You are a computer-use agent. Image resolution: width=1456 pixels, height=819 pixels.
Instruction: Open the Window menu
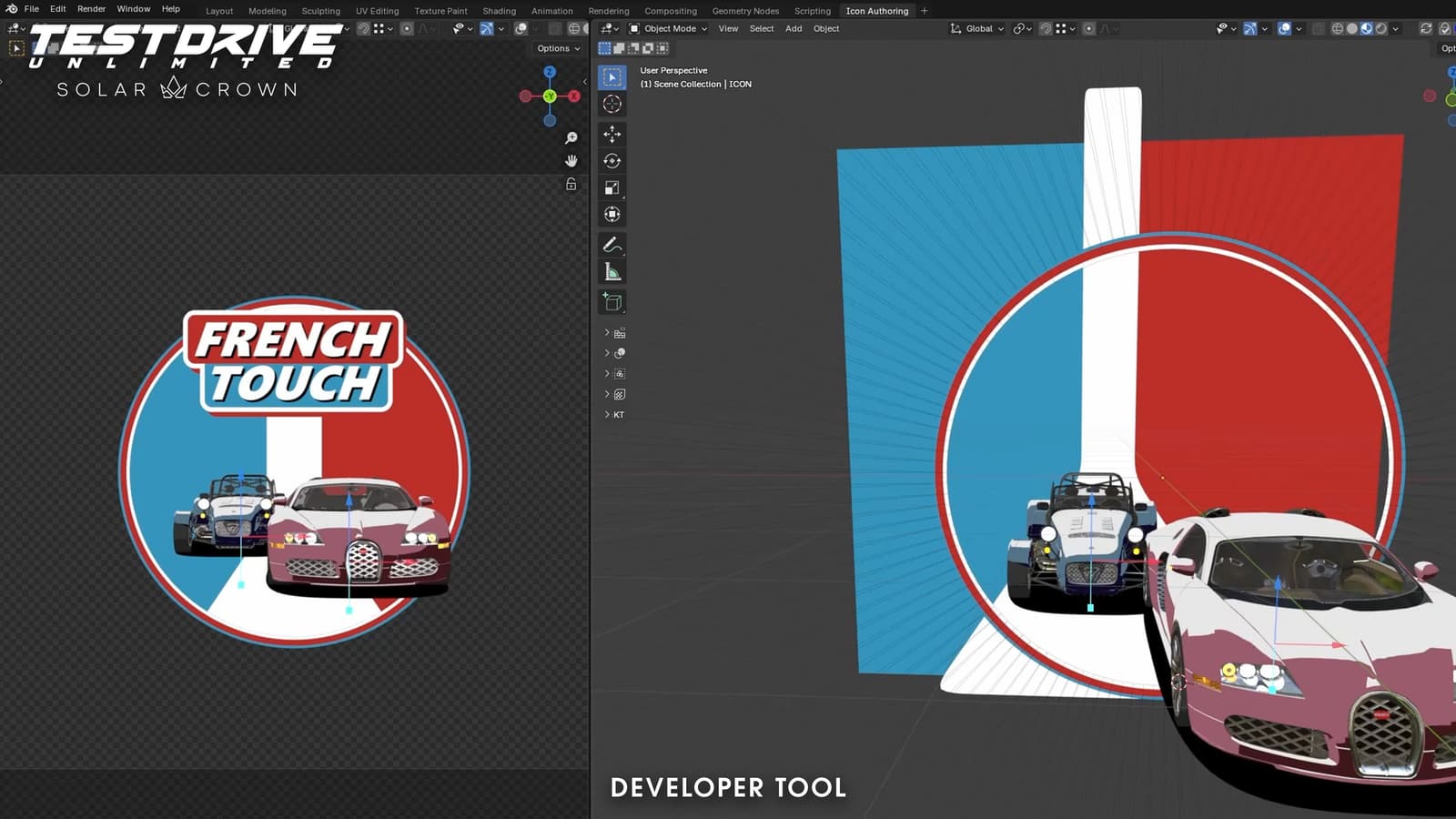point(134,9)
